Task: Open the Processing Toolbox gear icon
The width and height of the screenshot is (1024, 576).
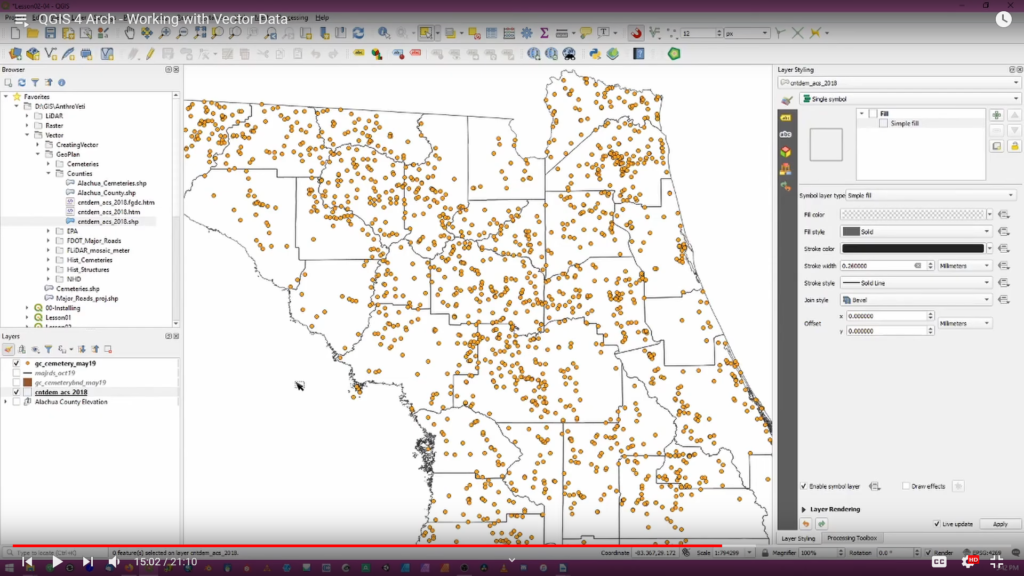Action: pos(526,33)
